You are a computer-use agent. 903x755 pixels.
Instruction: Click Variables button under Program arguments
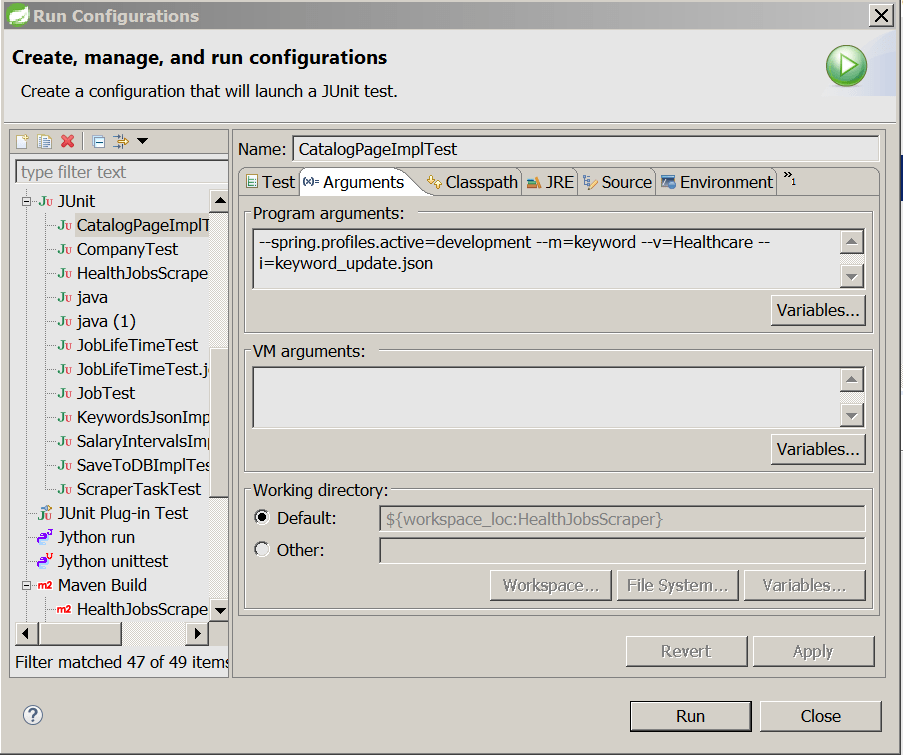[x=818, y=310]
